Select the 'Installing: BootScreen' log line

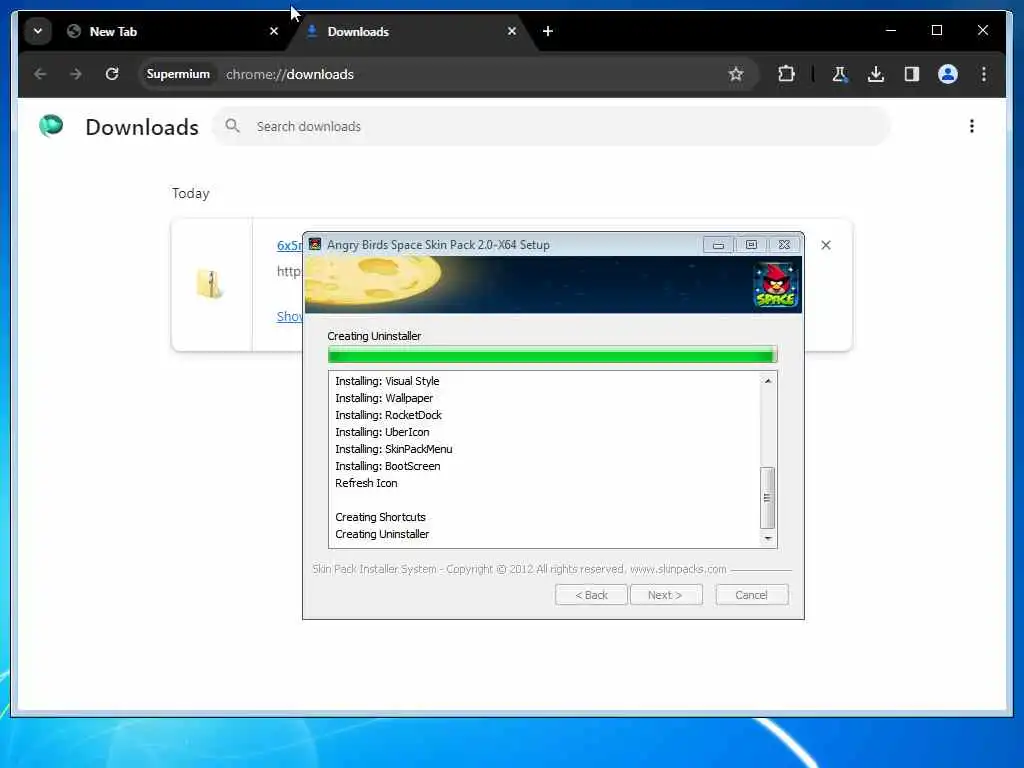point(387,466)
